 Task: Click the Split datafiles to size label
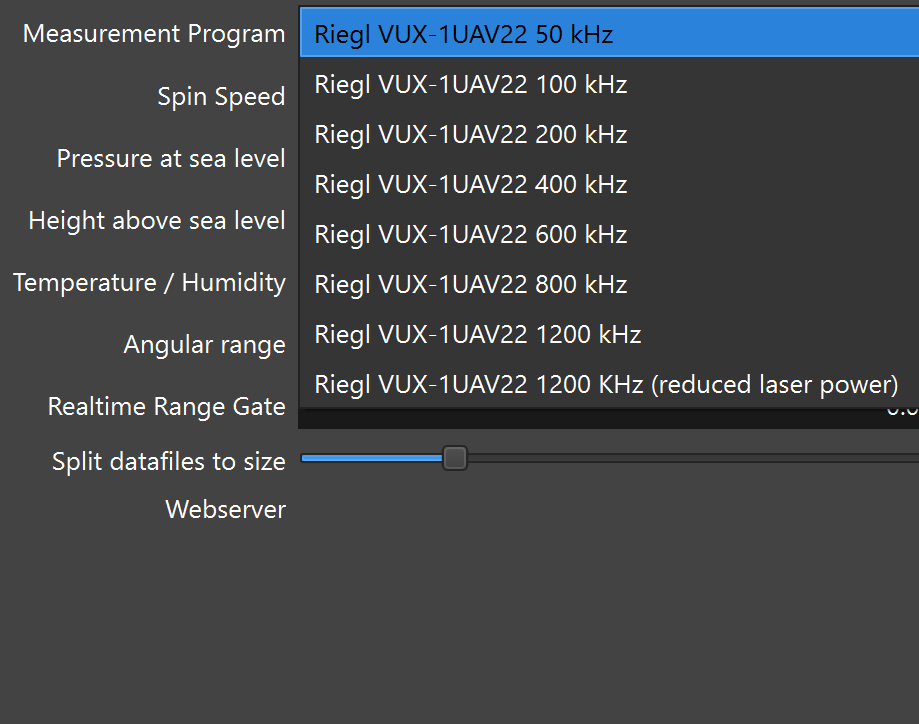(168, 461)
